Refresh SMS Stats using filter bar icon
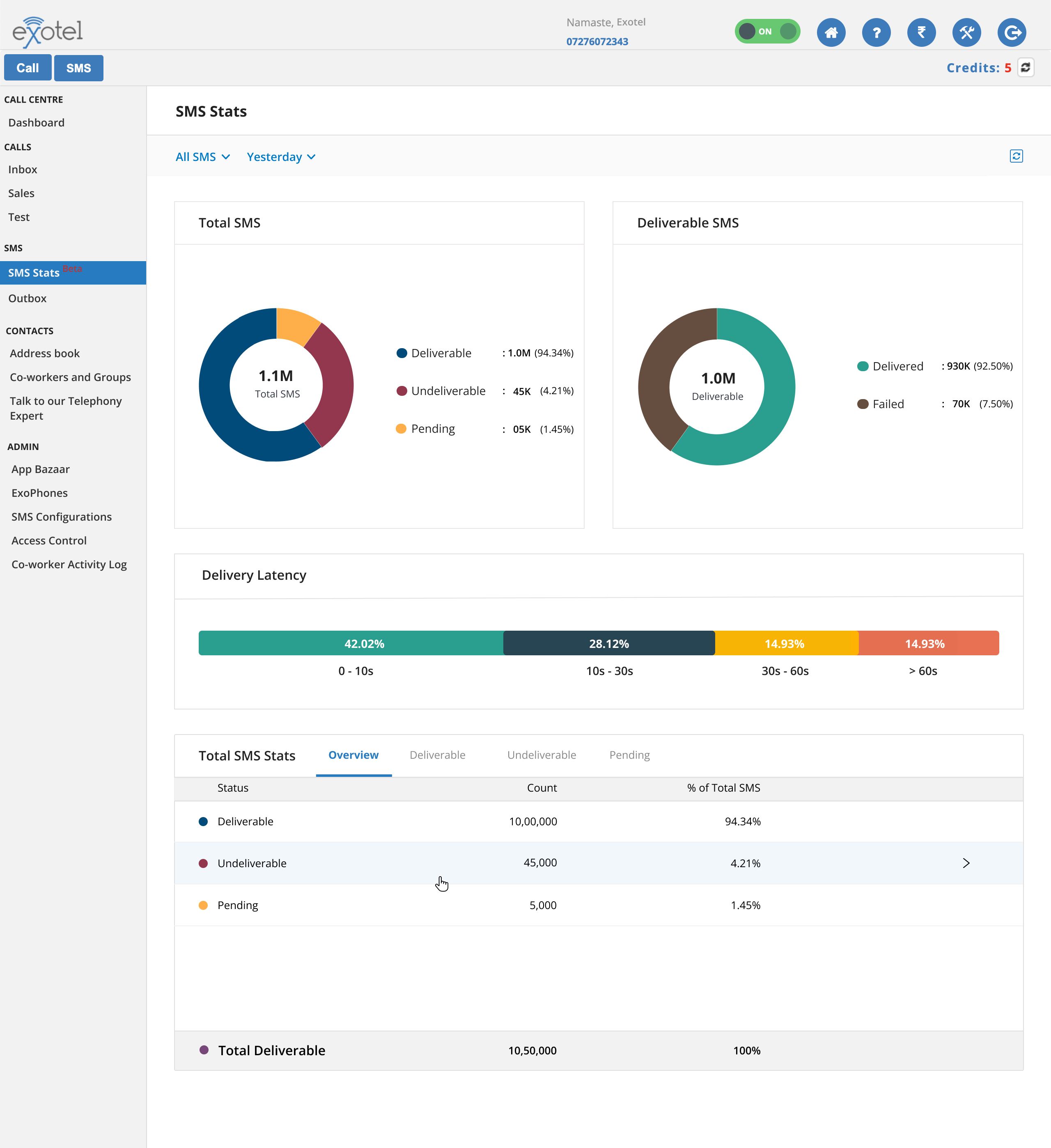Image resolution: width=1051 pixels, height=1148 pixels. tap(1016, 156)
